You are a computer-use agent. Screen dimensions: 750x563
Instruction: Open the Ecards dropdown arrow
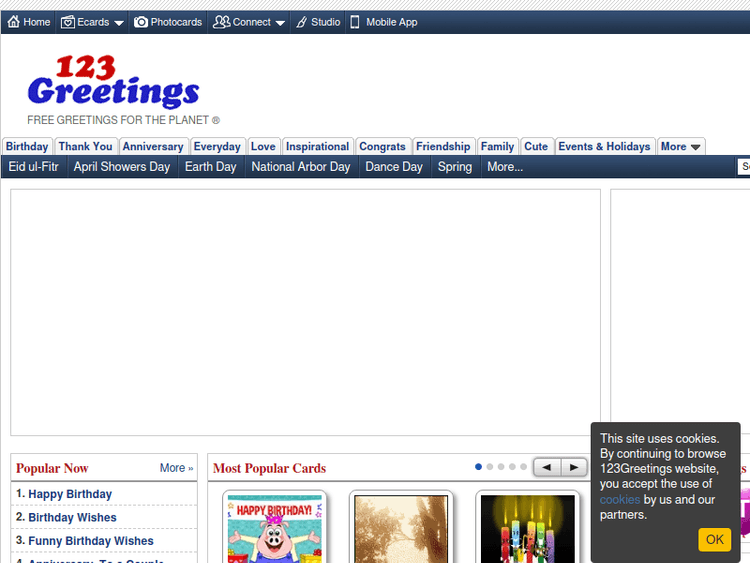[x=119, y=23]
